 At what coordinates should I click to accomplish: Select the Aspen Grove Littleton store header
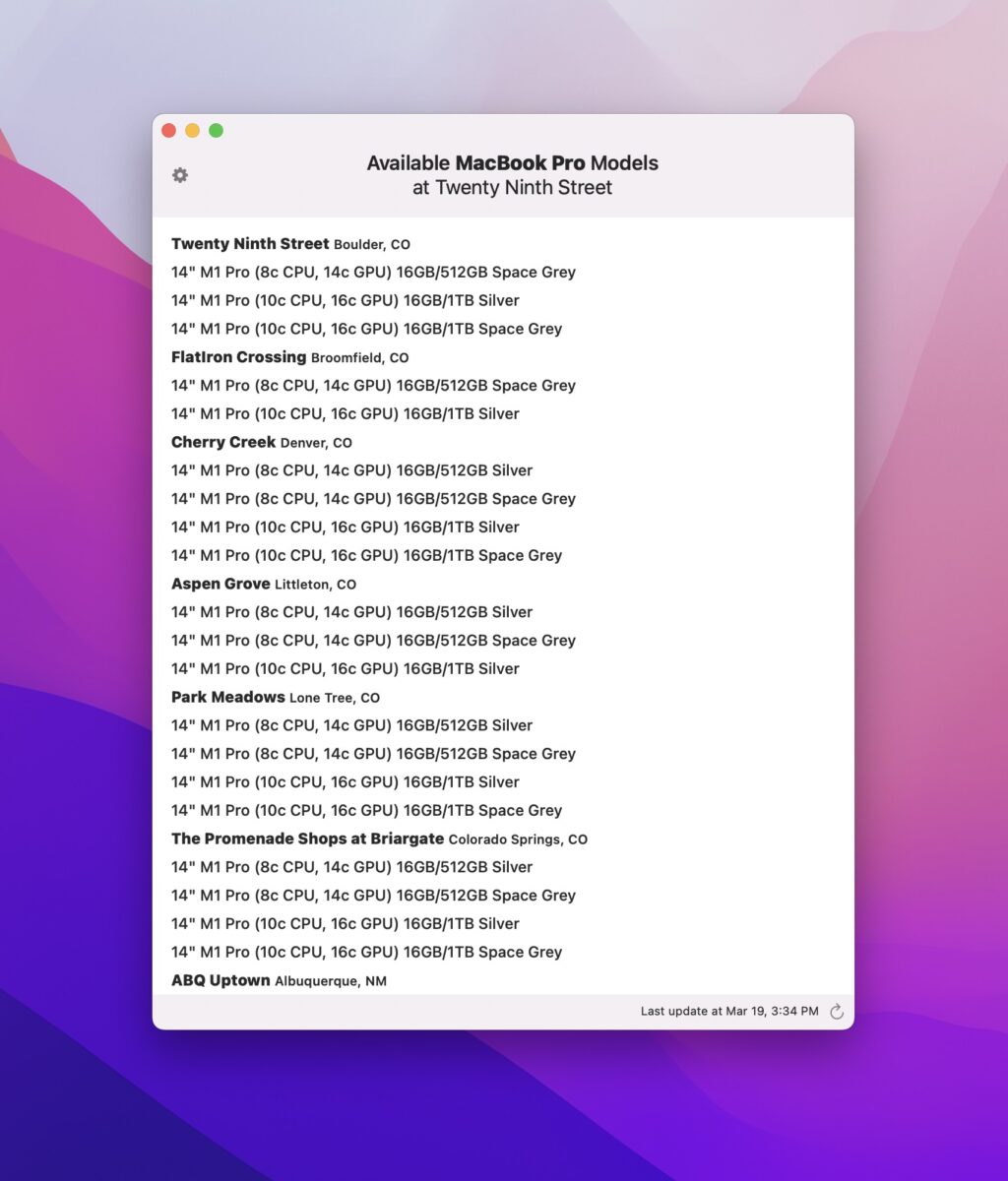(x=264, y=585)
